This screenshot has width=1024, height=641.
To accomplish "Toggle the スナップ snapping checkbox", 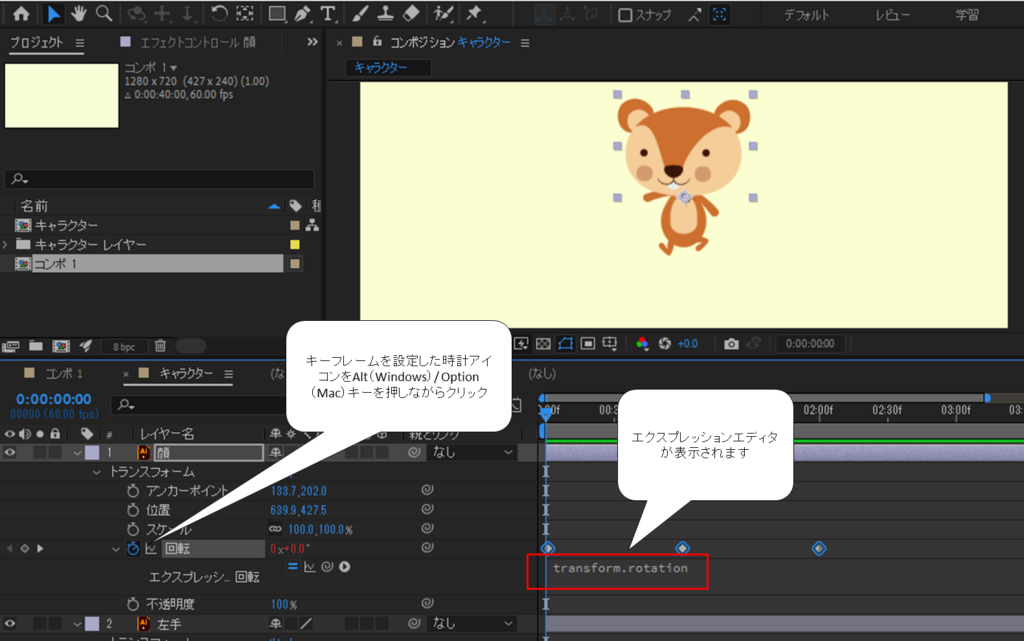I will coord(625,15).
